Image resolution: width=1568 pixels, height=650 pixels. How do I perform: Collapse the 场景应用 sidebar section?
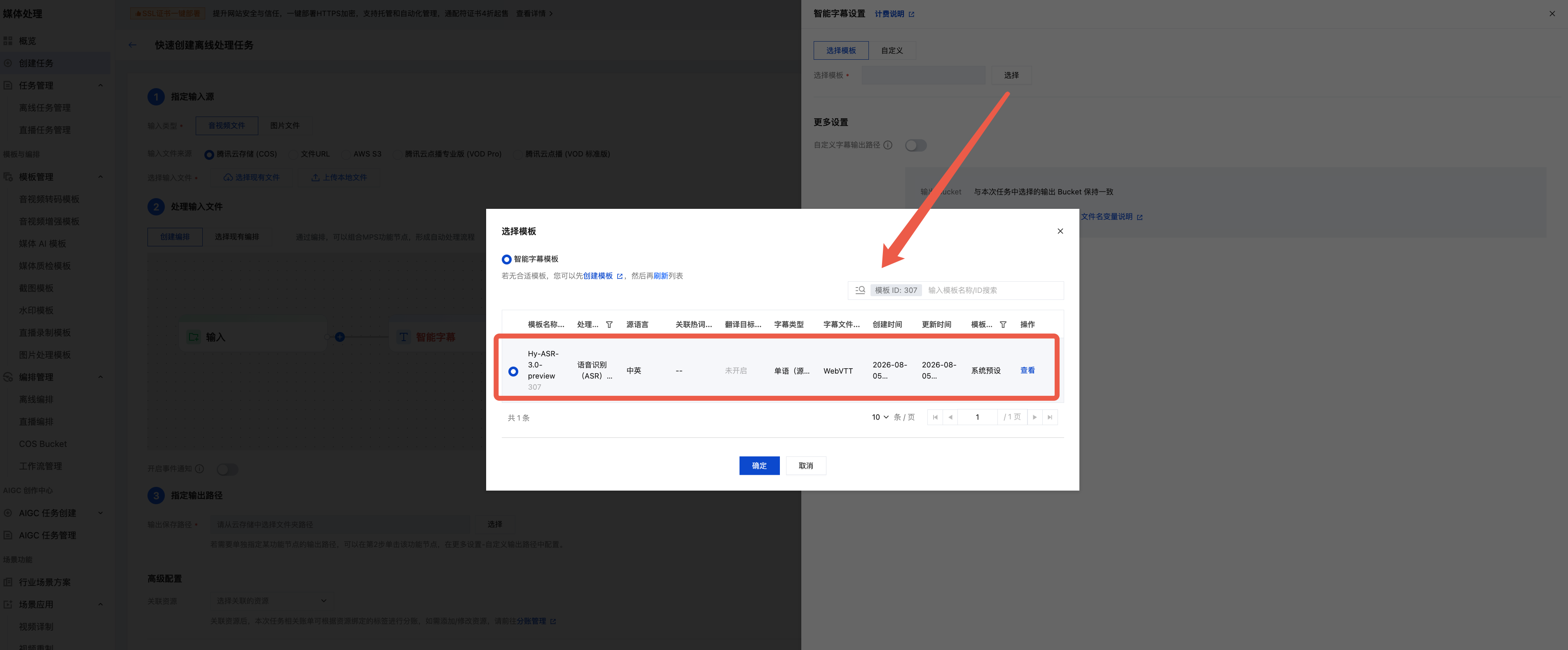click(101, 604)
